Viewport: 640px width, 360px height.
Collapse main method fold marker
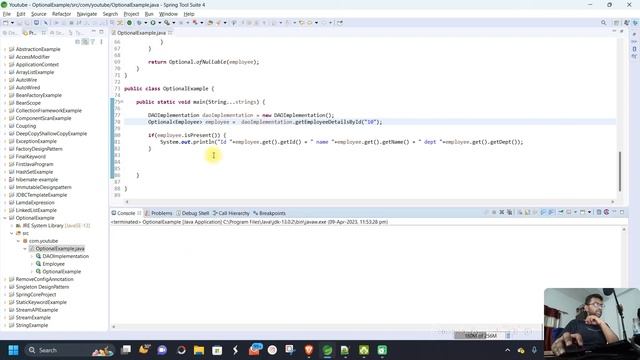pyautogui.click(x=121, y=102)
